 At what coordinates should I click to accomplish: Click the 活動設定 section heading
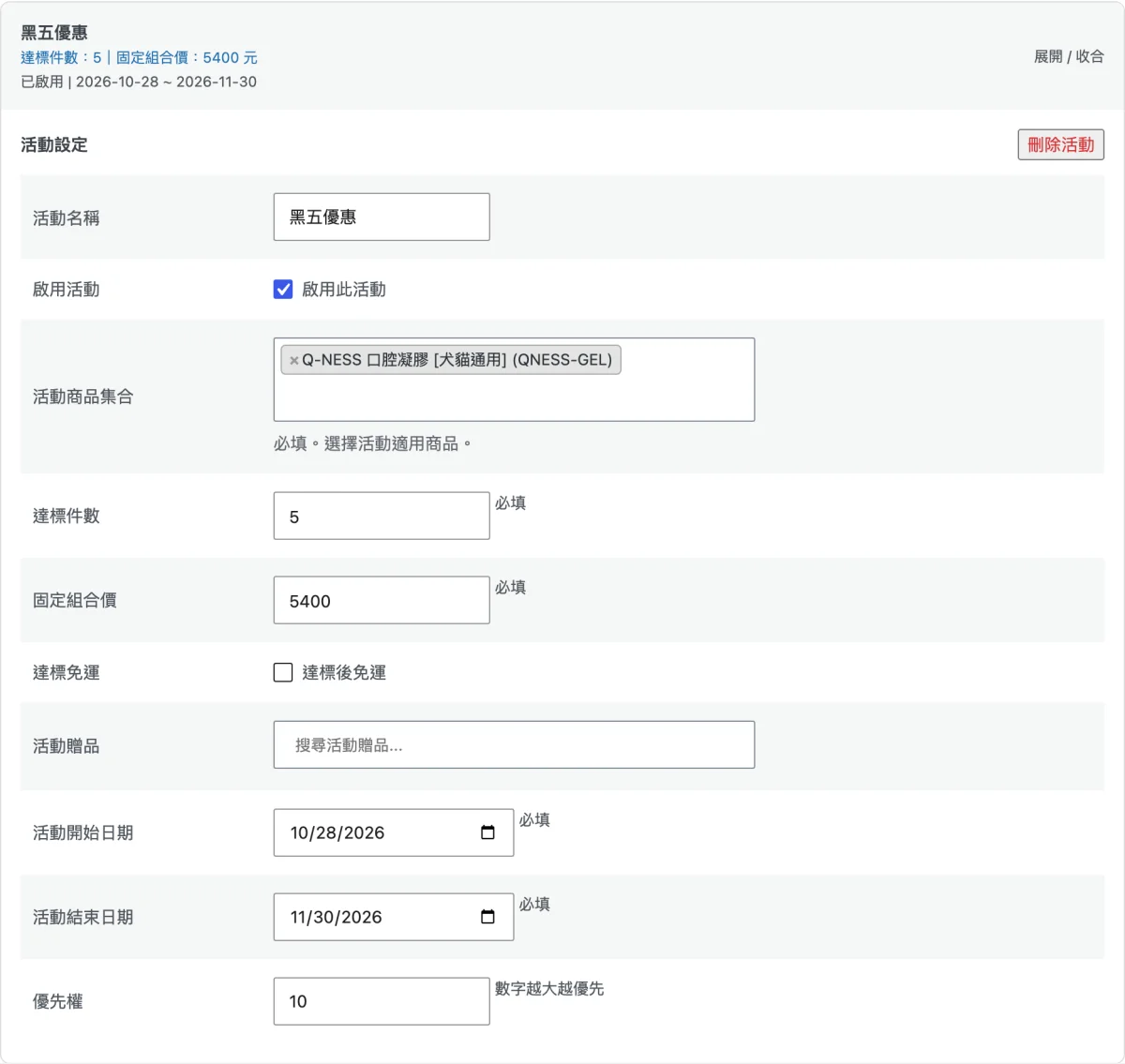coord(54,144)
